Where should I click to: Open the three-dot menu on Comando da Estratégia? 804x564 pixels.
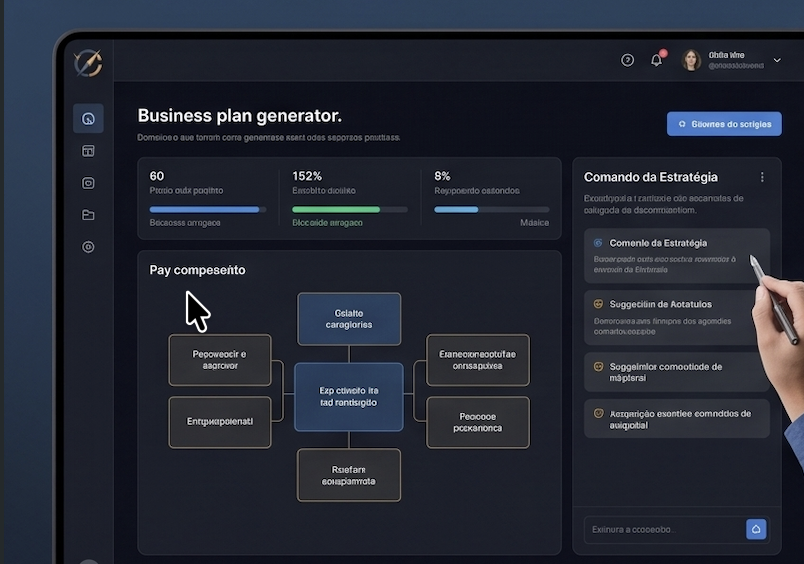point(762,177)
